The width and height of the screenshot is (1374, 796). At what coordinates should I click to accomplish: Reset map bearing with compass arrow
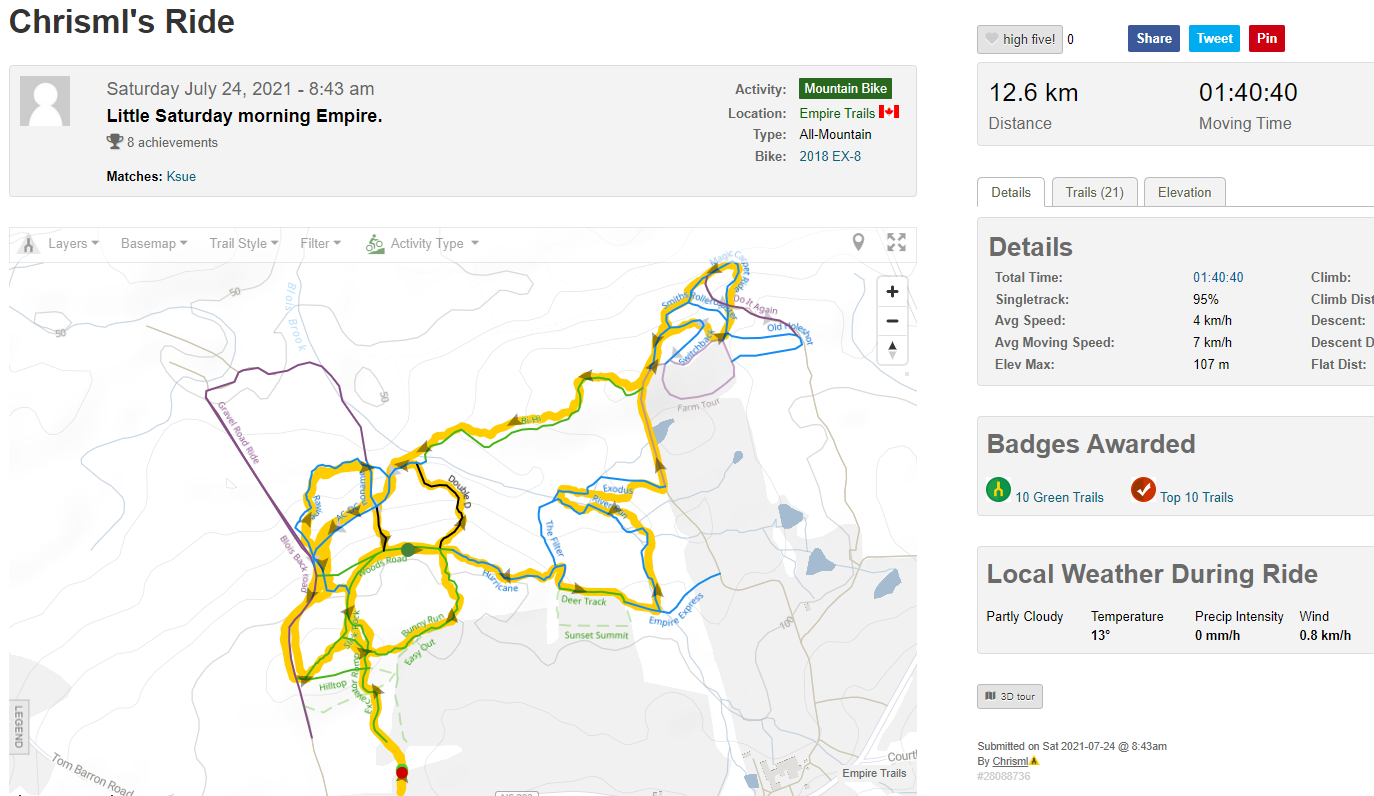pyautogui.click(x=892, y=350)
